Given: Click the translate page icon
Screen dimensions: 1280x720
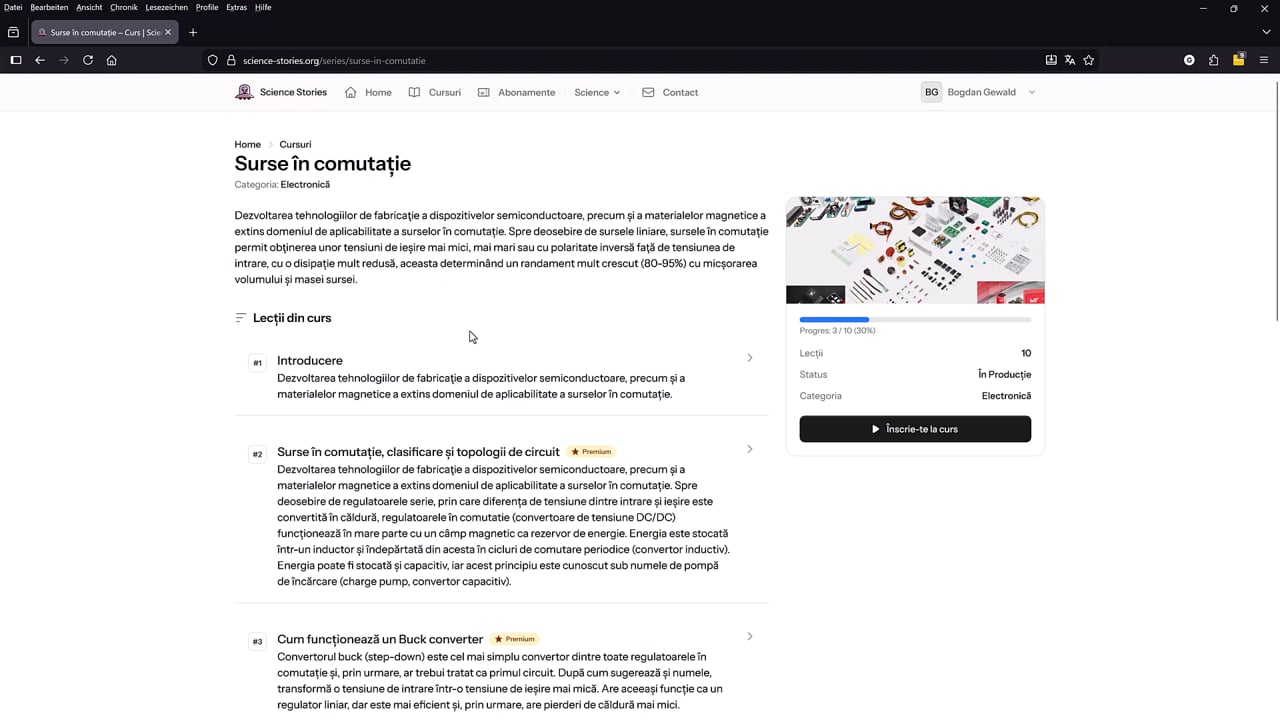Looking at the screenshot, I should click(x=1070, y=60).
